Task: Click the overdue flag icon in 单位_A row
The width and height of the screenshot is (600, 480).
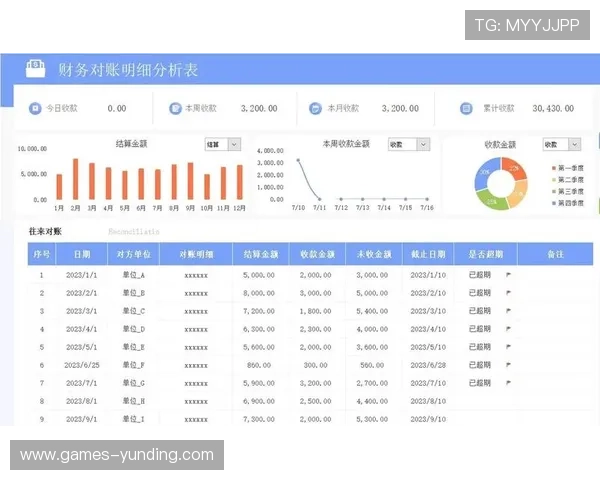Action: pyautogui.click(x=509, y=275)
